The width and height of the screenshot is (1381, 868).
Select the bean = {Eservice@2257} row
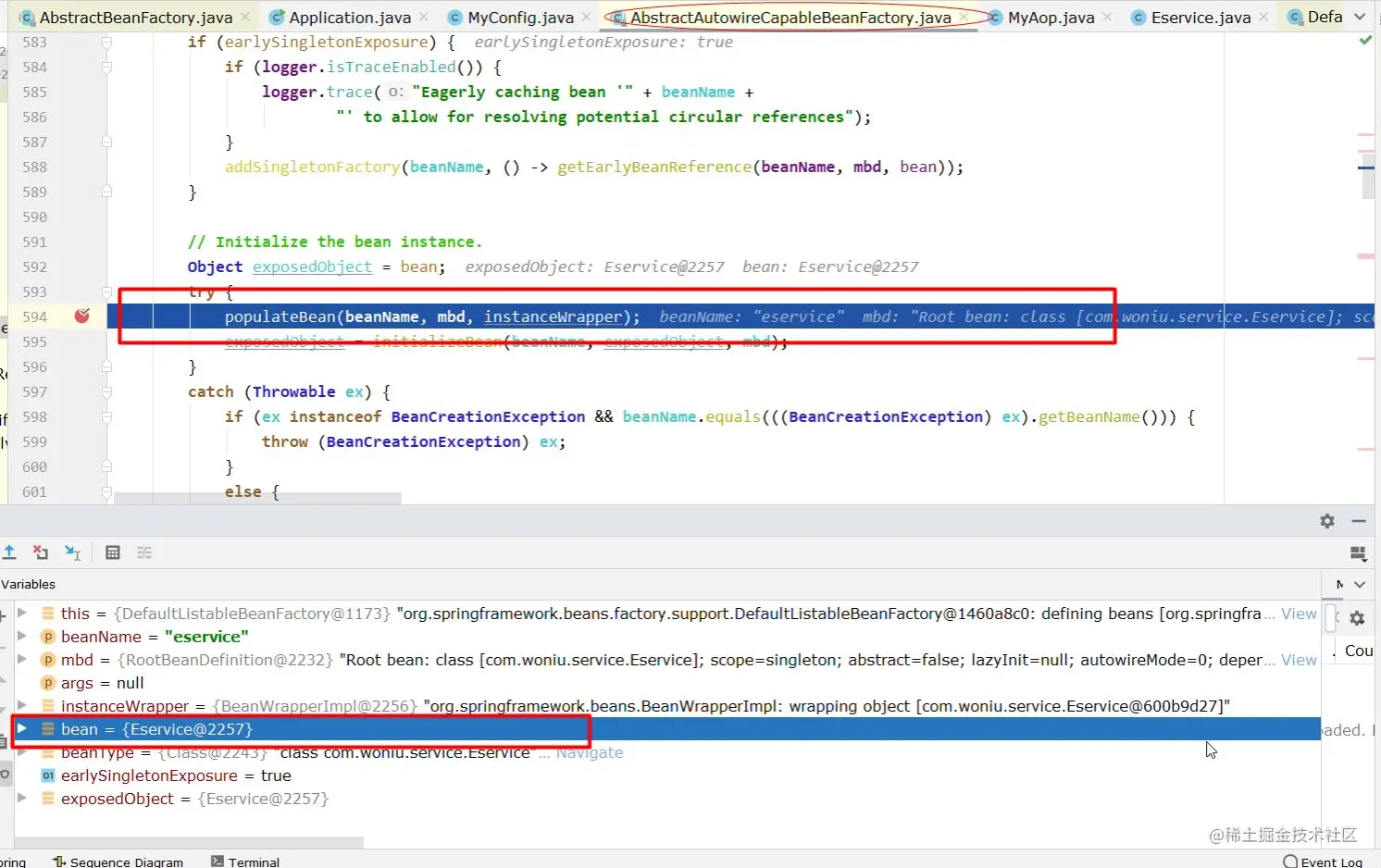(666, 729)
